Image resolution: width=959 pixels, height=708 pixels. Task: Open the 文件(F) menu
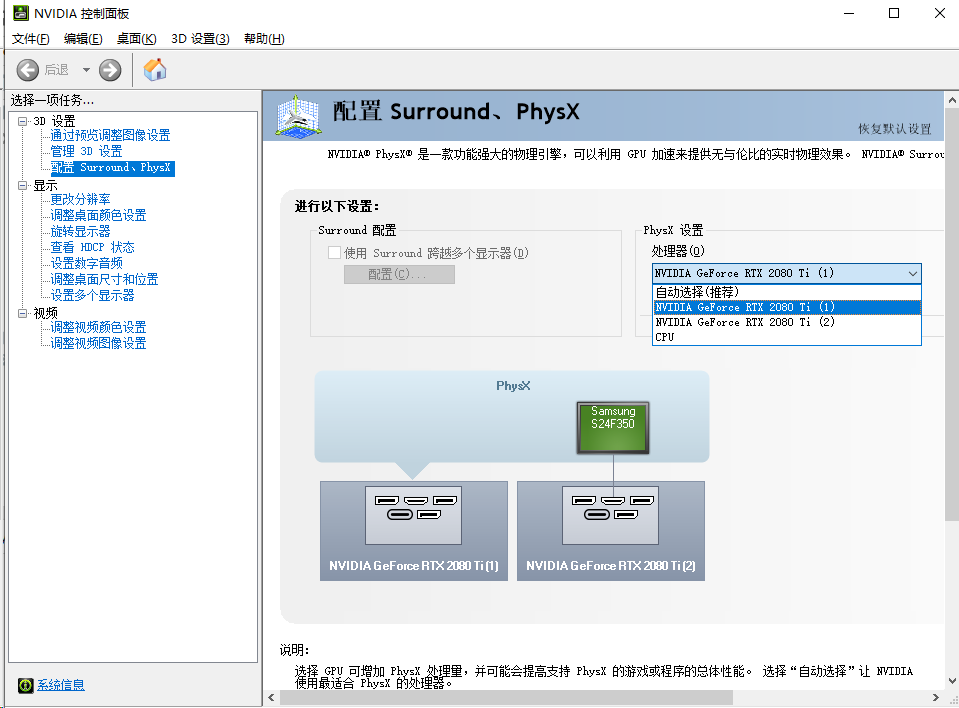click(x=31, y=39)
